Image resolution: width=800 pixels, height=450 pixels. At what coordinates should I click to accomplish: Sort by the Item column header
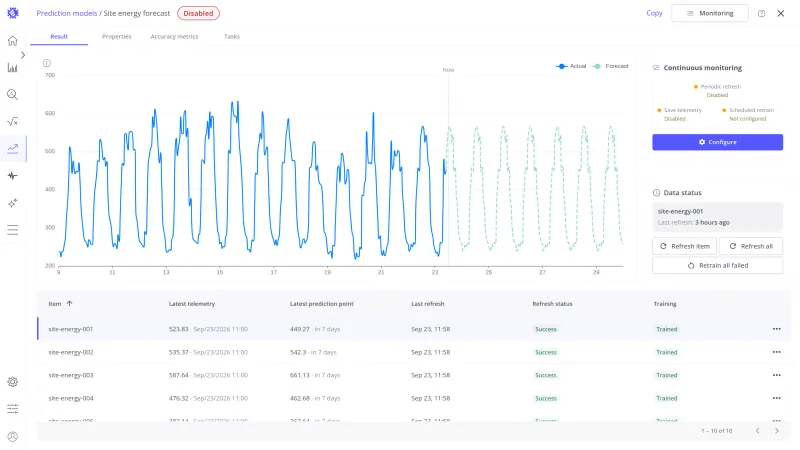[x=60, y=304]
